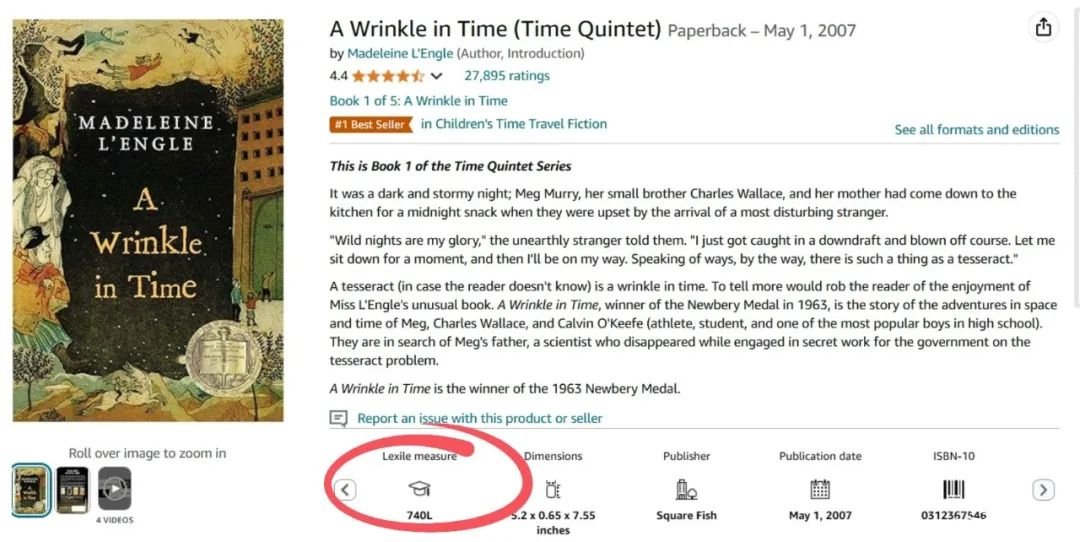Viewport: 1080px width, 542px height.
Task: Click the Publication date calendar icon
Action: point(820,489)
